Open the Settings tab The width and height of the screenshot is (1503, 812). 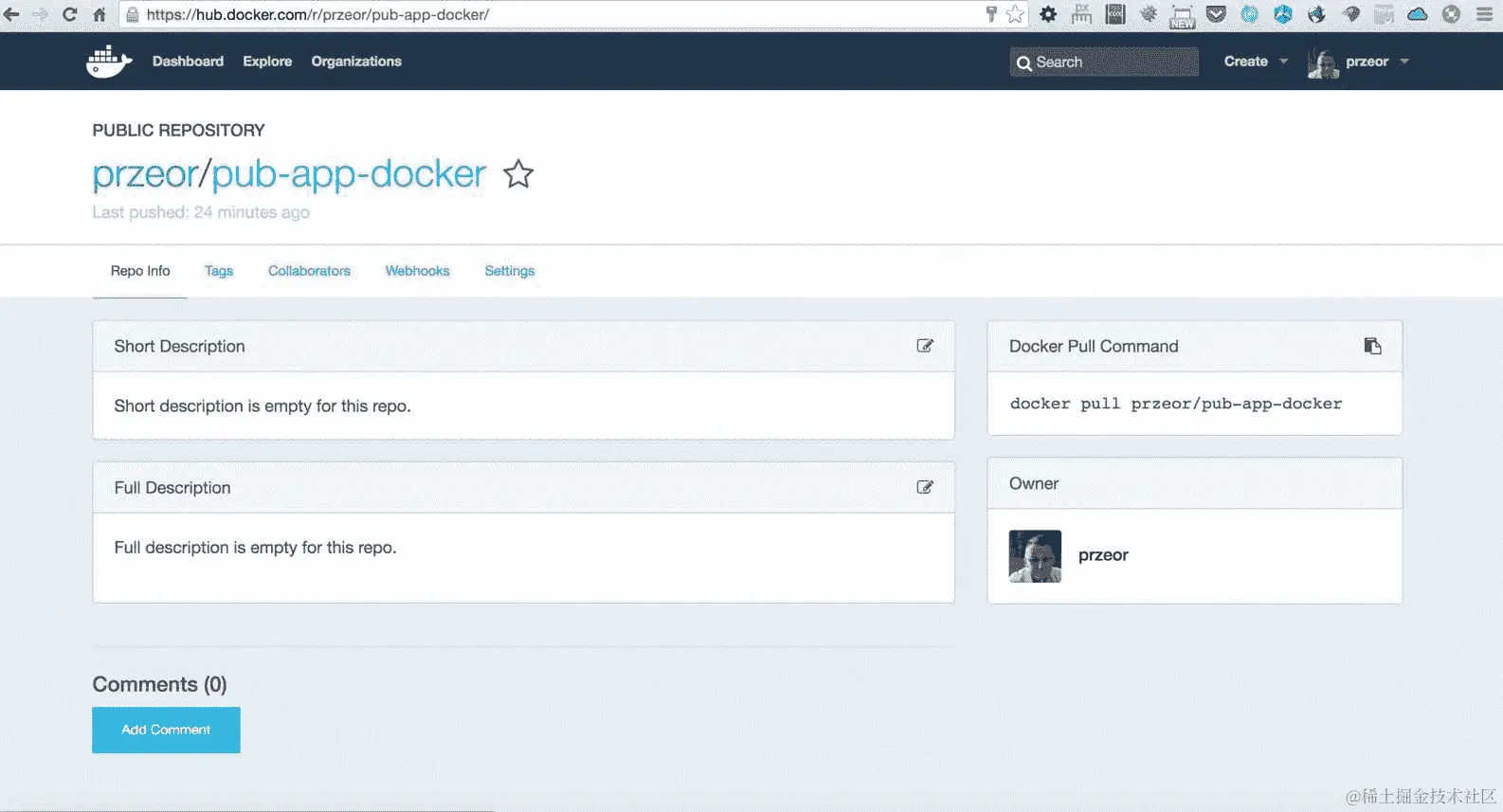(x=510, y=271)
